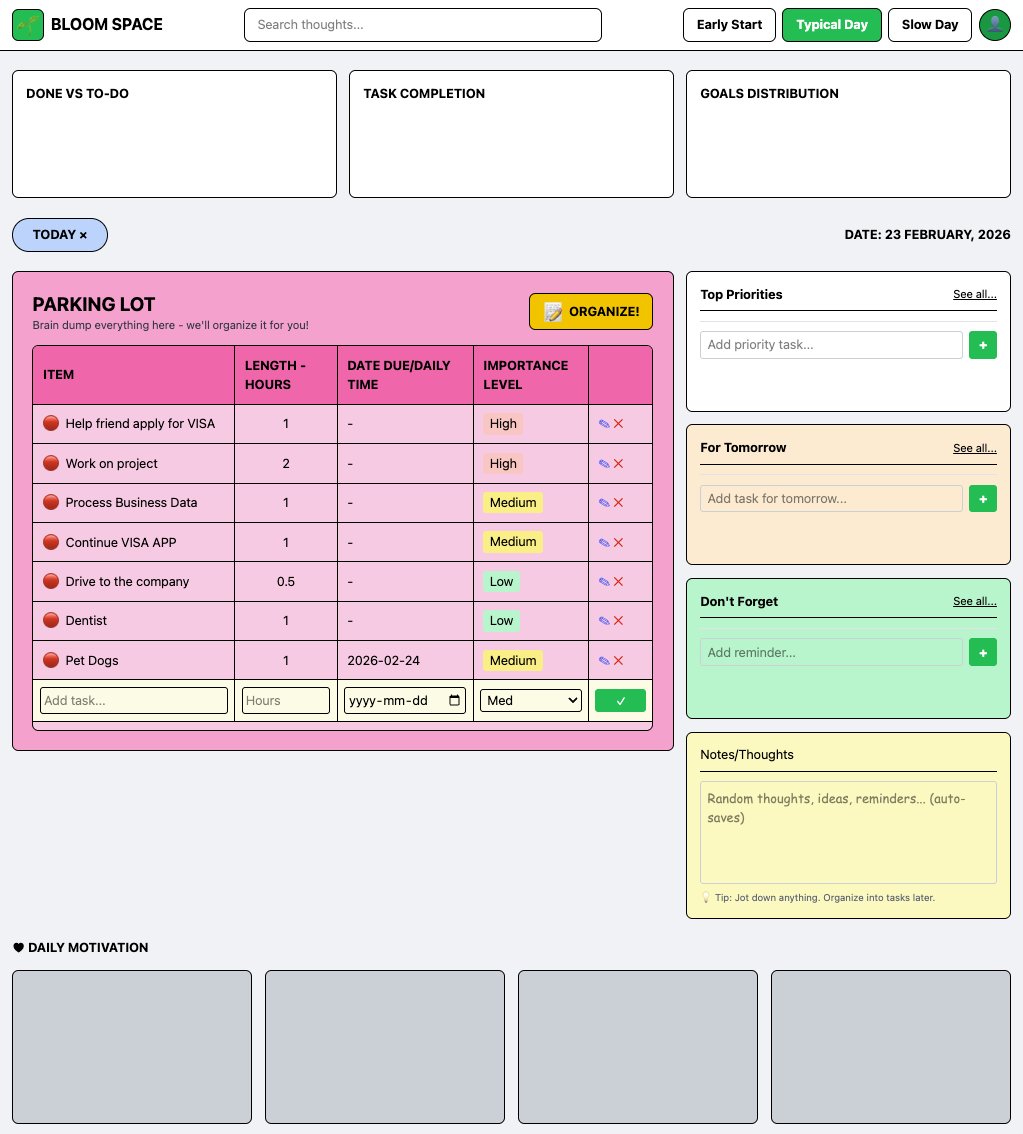1023x1134 pixels.
Task: Edit the Drive to the company task
Action: point(604,581)
